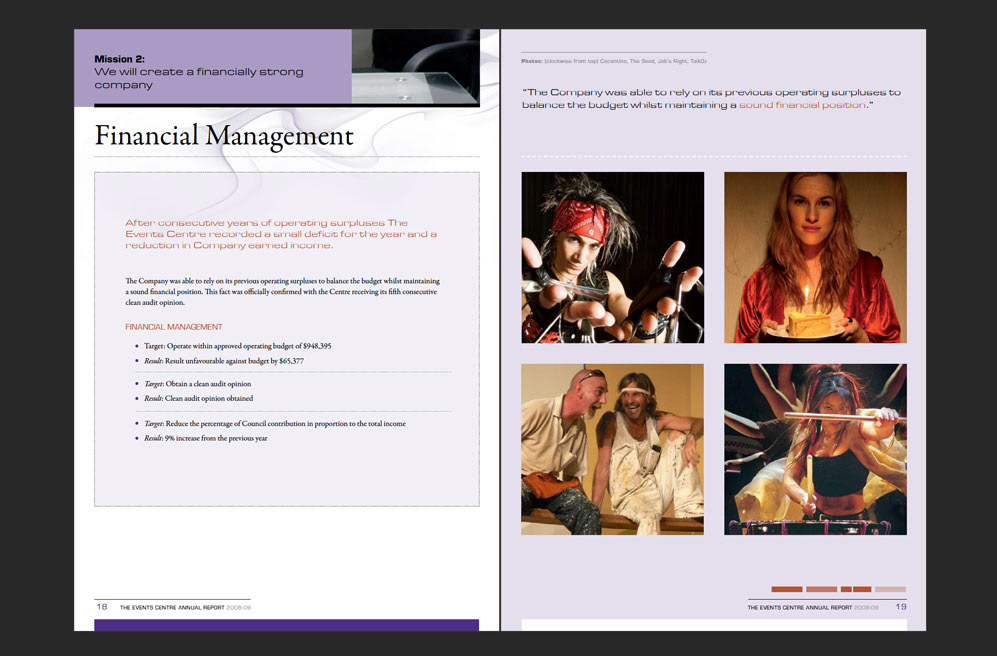Click the performer with red bandana photo
This screenshot has height=656, width=997.
tap(612, 257)
